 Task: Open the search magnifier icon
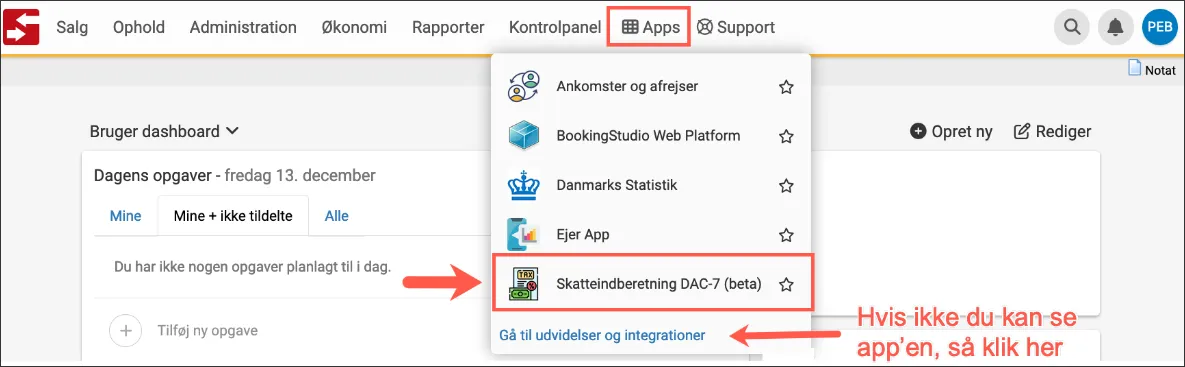tap(1072, 28)
